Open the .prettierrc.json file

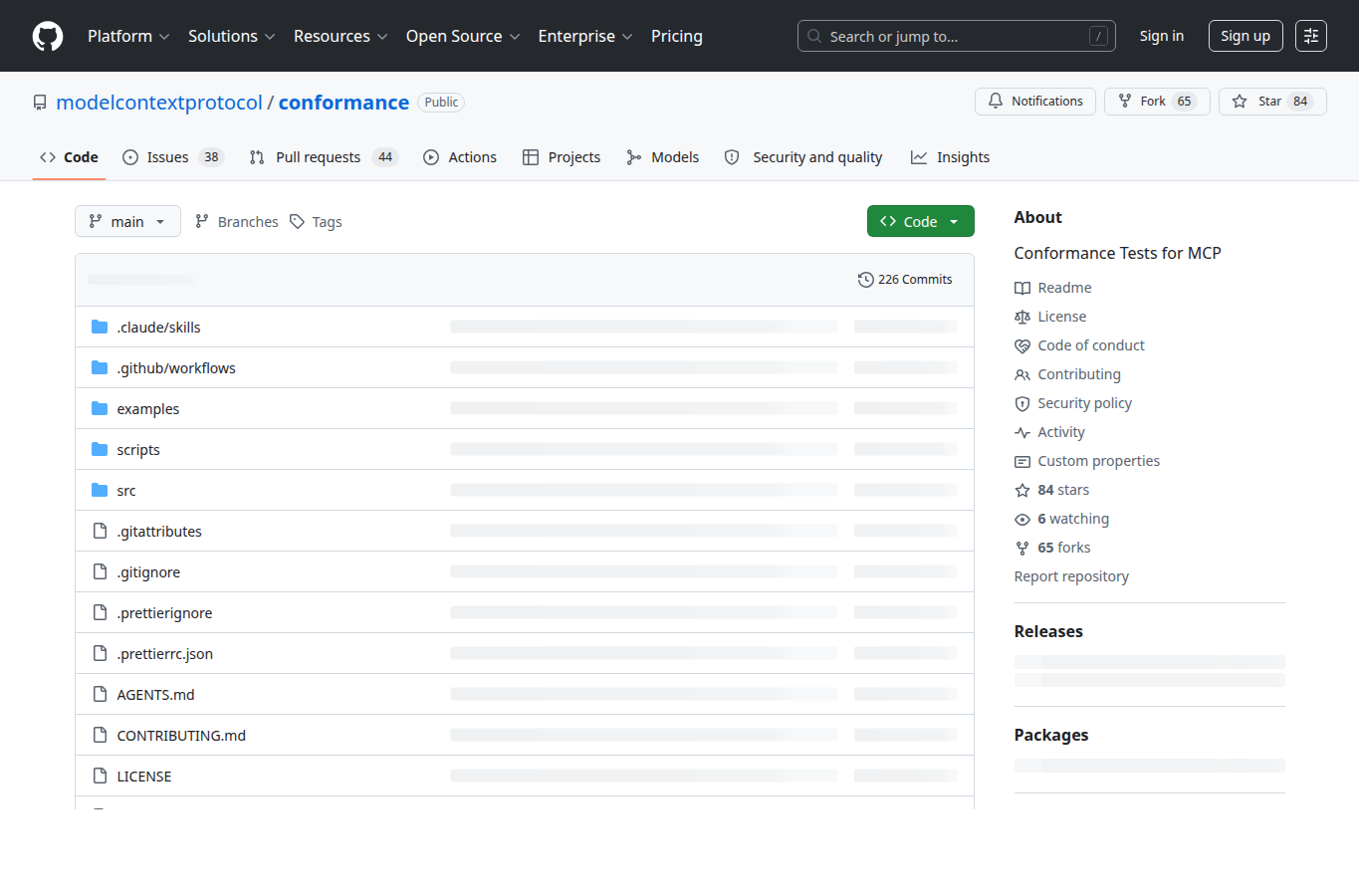[165, 654]
